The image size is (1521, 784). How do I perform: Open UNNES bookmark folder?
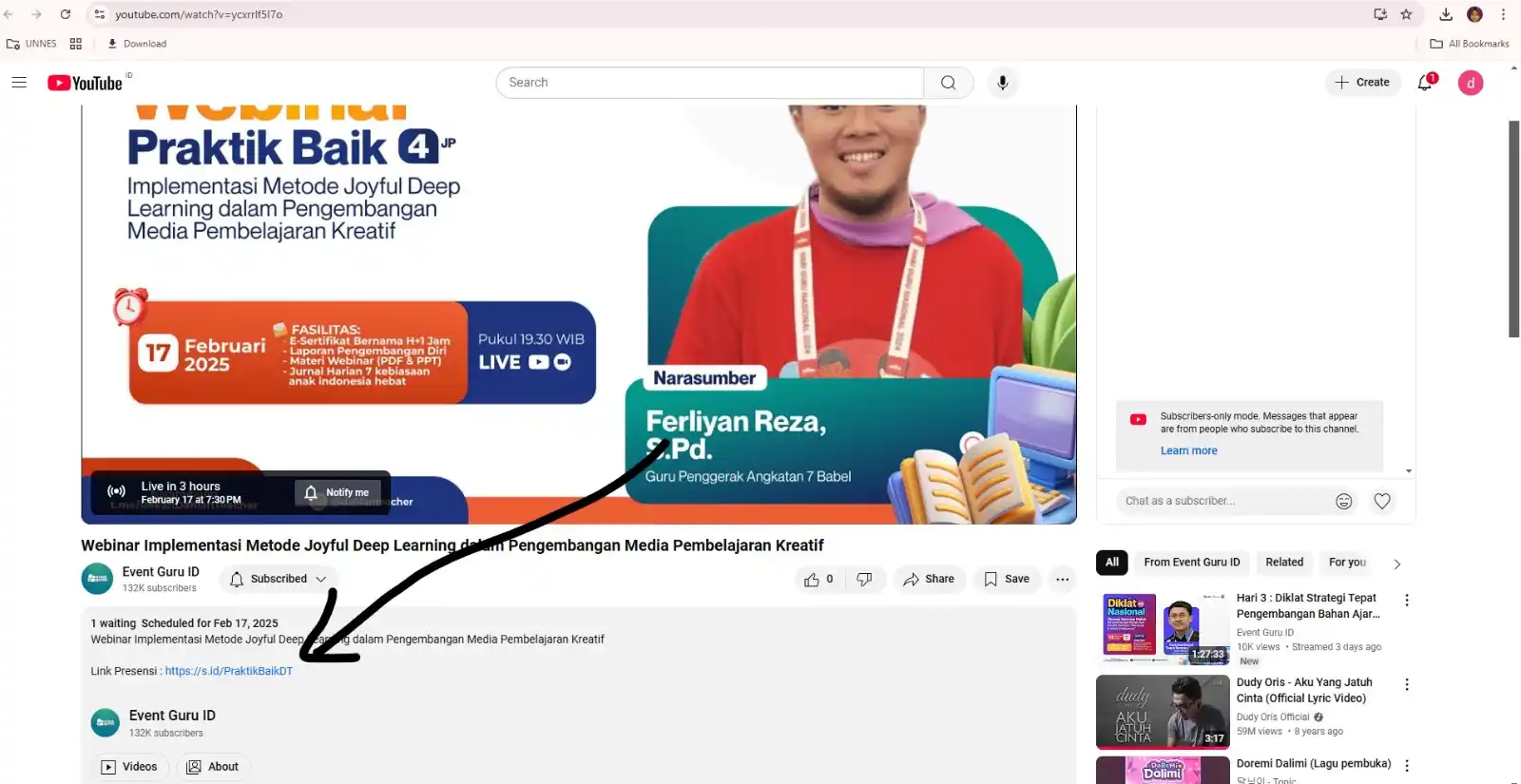(x=31, y=44)
